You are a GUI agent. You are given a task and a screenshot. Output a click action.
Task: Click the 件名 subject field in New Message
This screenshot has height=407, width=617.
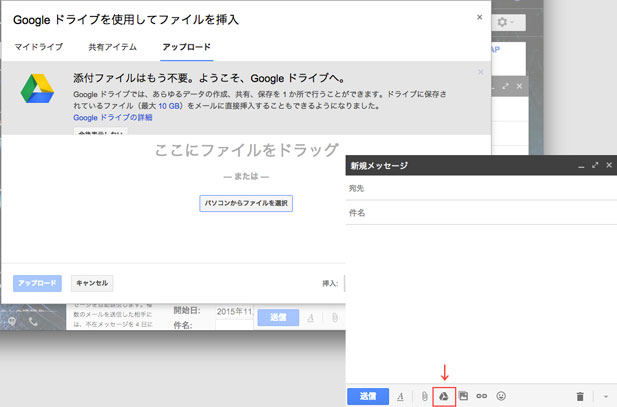[x=481, y=213]
